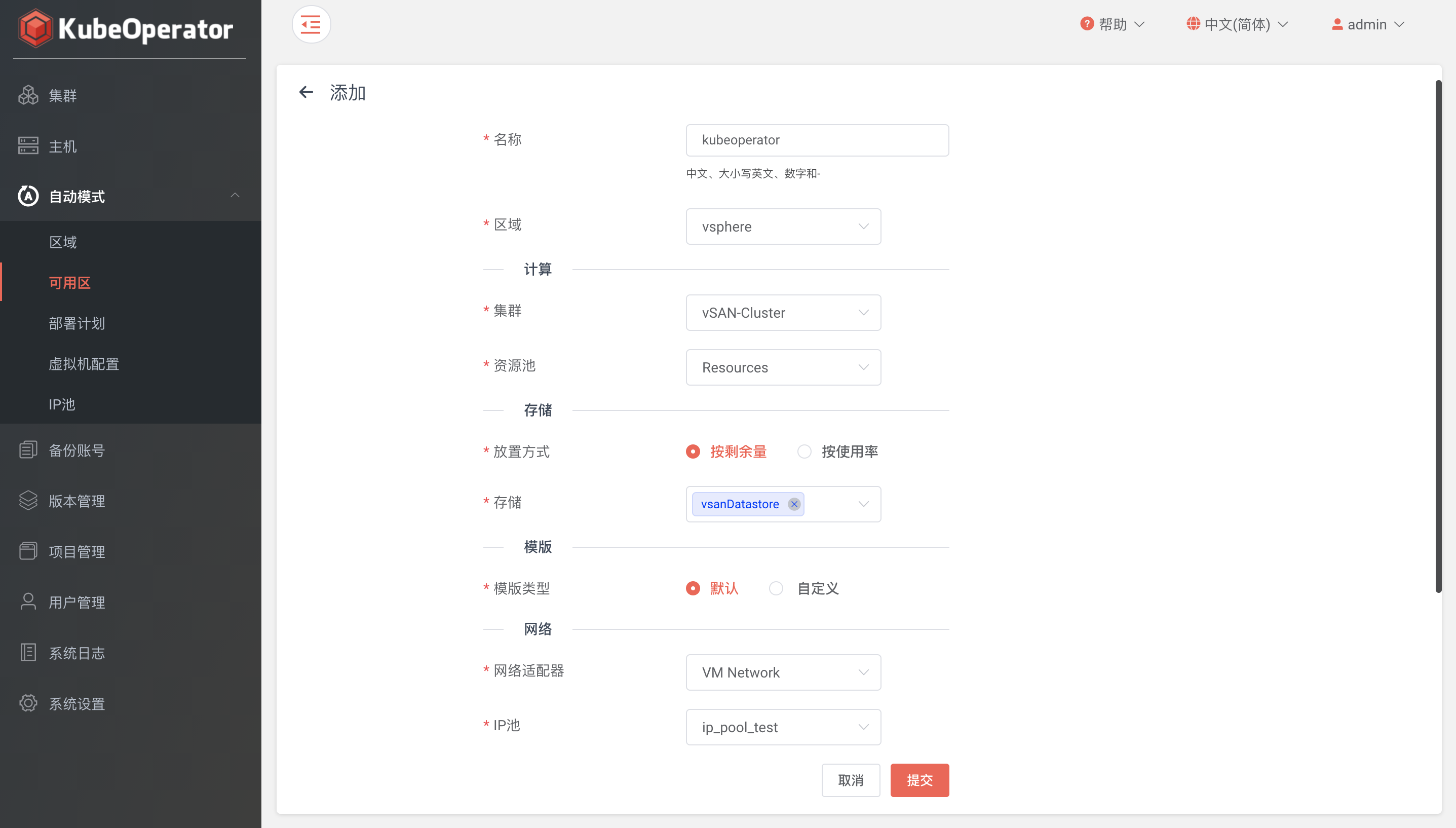Select the 按使用率 placement radio option

(x=804, y=451)
